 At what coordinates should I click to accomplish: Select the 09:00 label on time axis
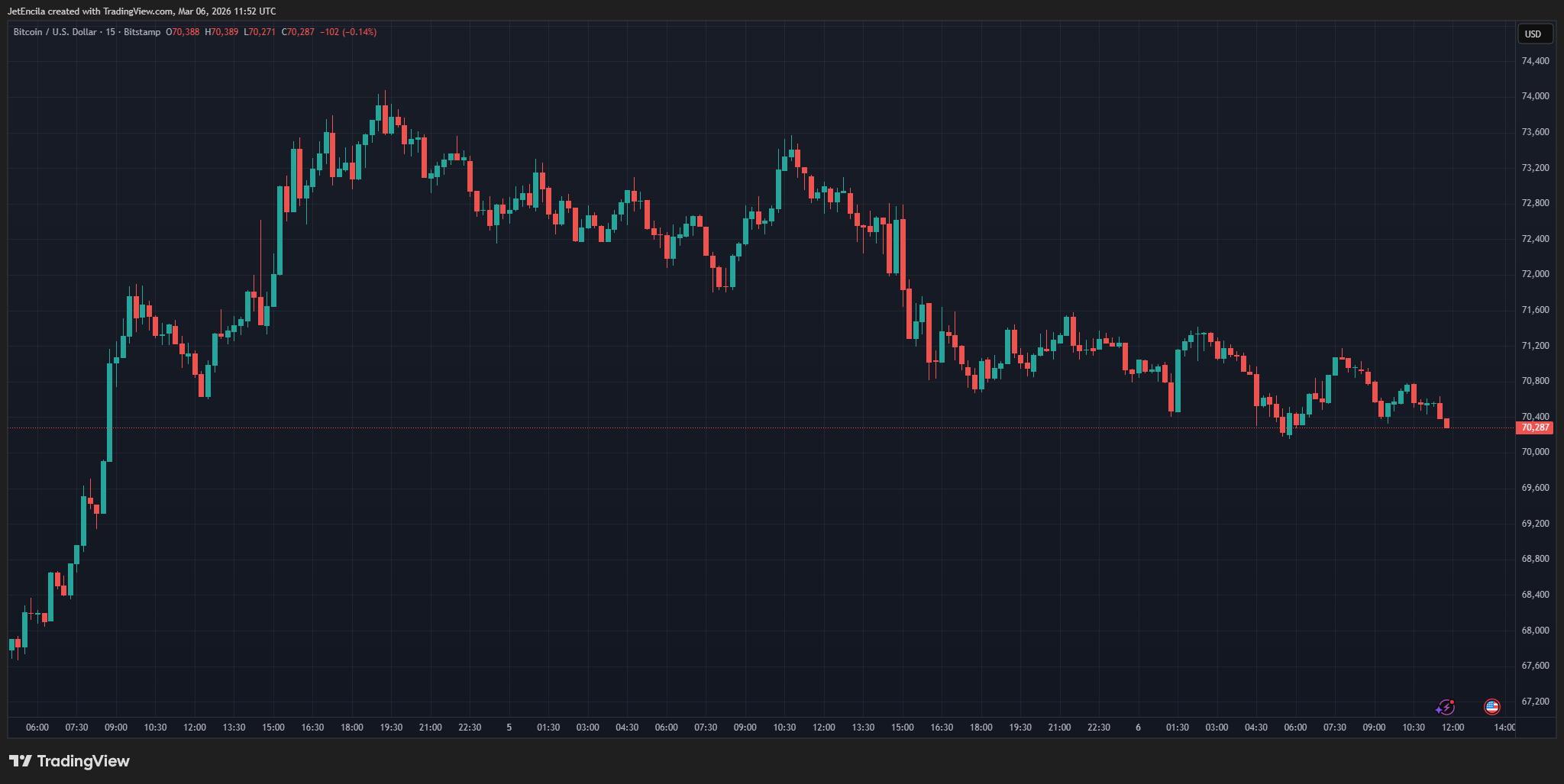click(x=116, y=728)
